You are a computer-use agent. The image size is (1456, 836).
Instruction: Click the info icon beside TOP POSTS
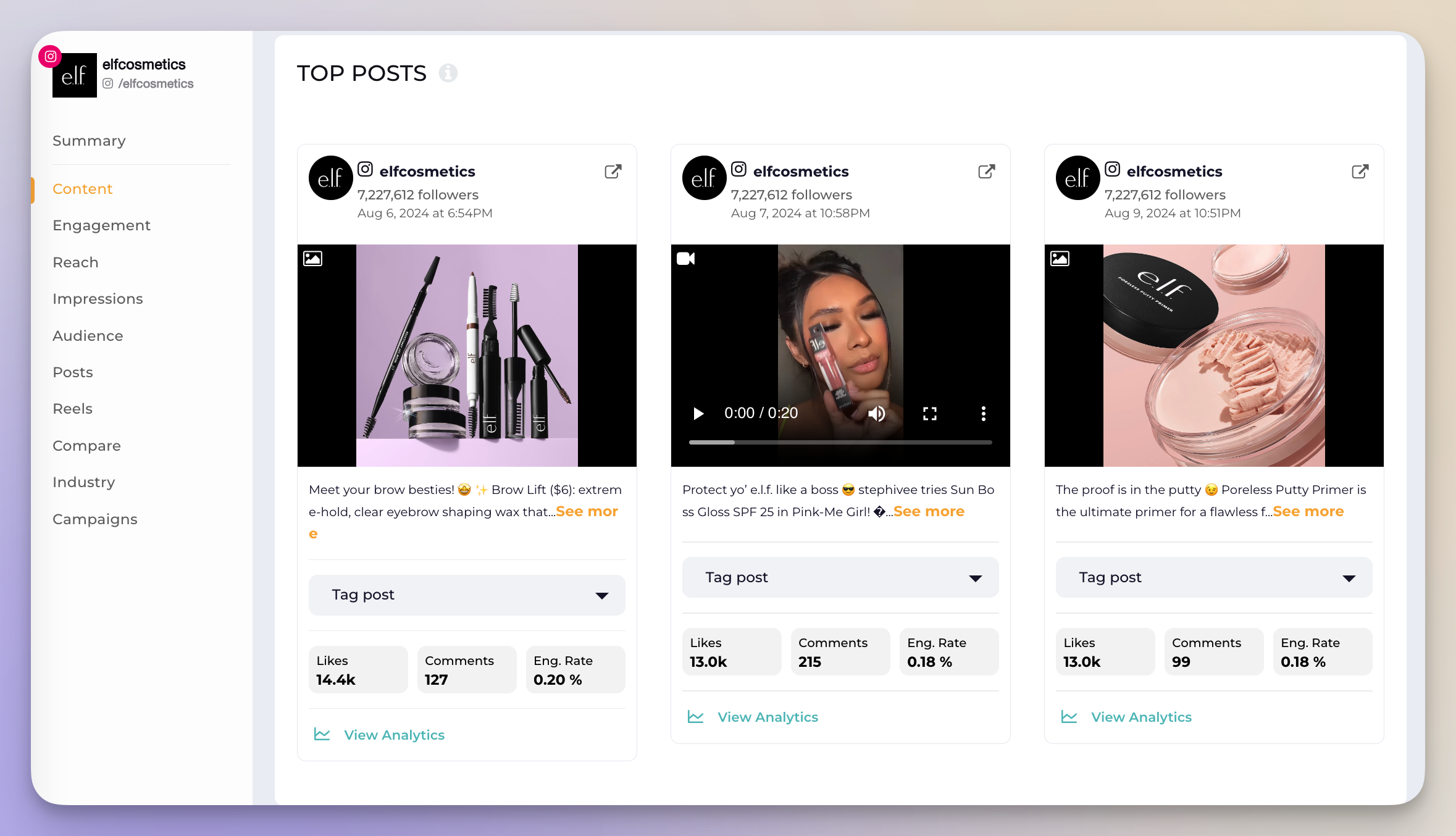pos(448,73)
